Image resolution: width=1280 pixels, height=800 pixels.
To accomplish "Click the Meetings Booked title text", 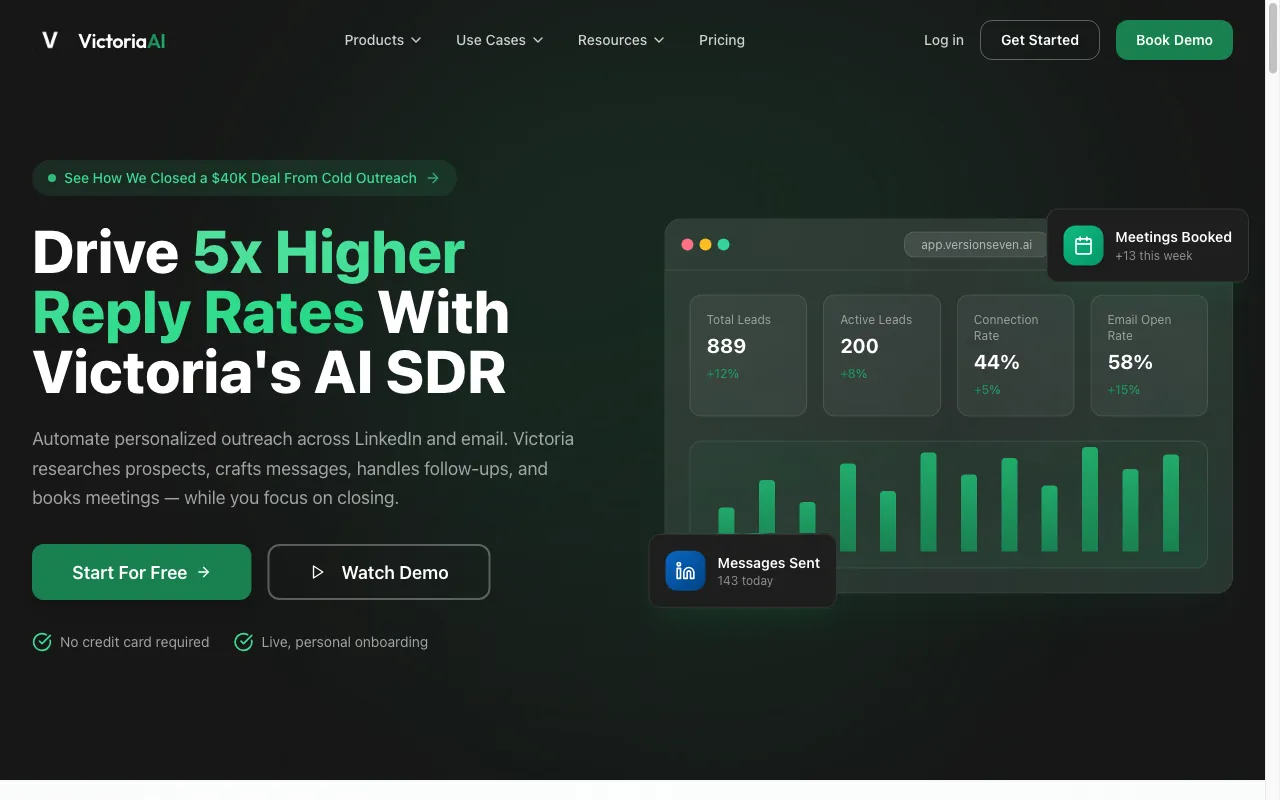I will [x=1173, y=237].
